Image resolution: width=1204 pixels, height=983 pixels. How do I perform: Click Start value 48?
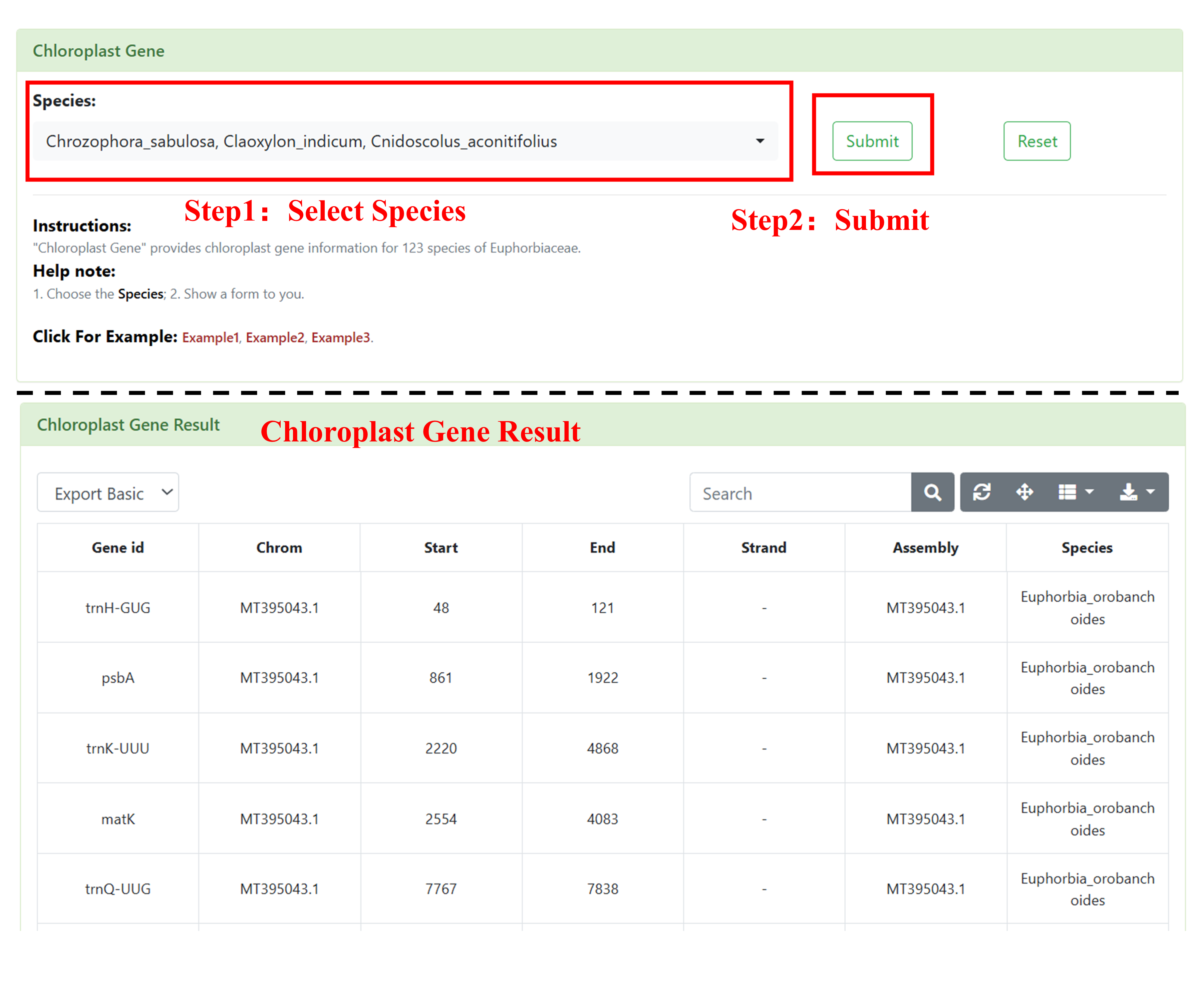[x=441, y=608]
